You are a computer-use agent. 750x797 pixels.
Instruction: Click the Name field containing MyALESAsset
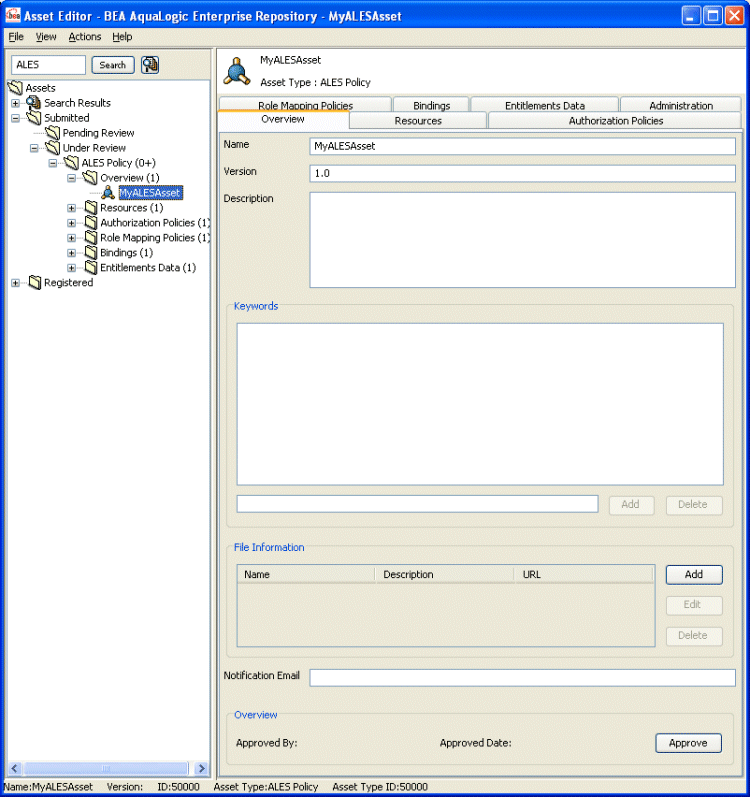coord(522,146)
